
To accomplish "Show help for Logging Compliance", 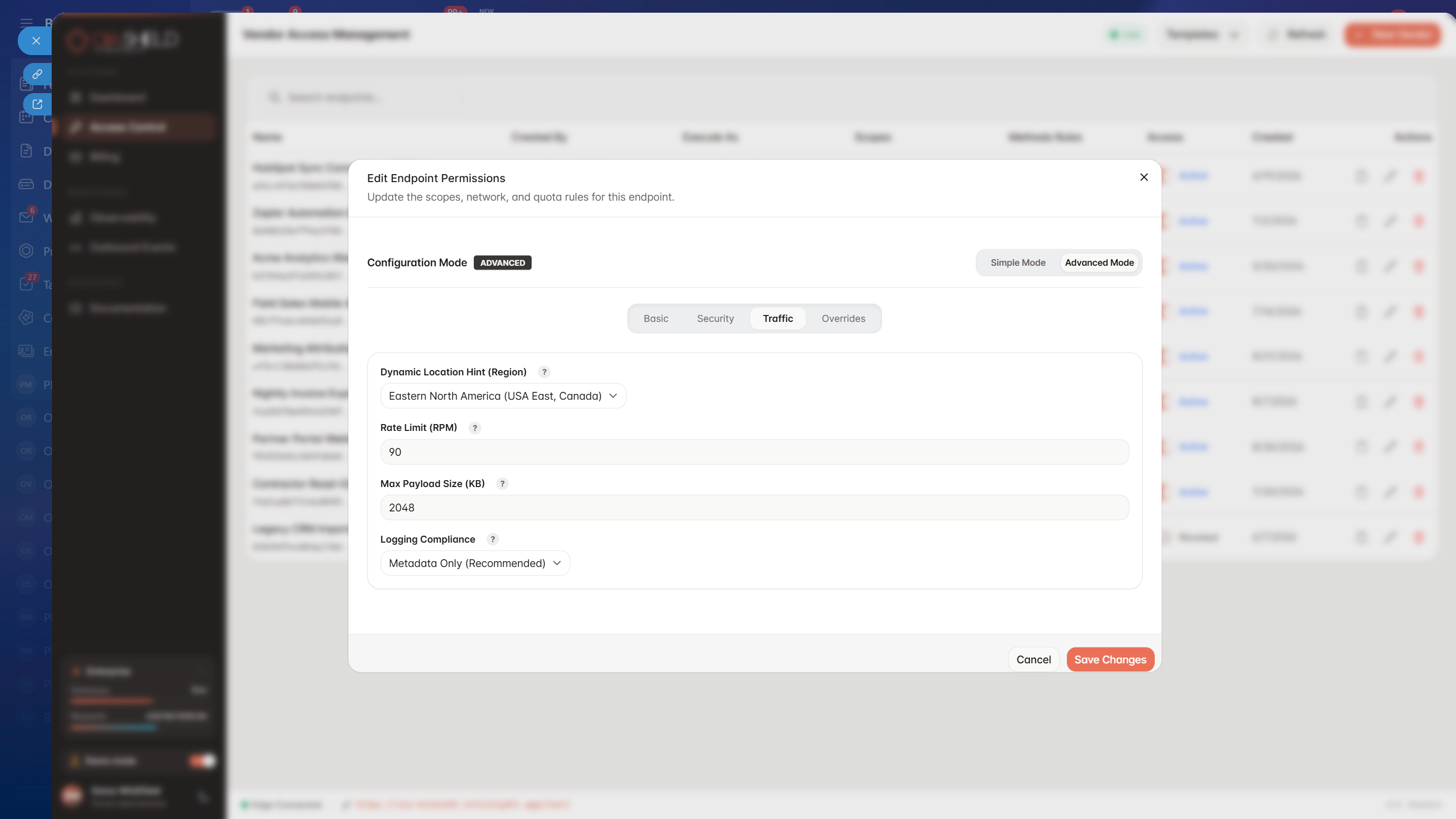I will pos(492,539).
